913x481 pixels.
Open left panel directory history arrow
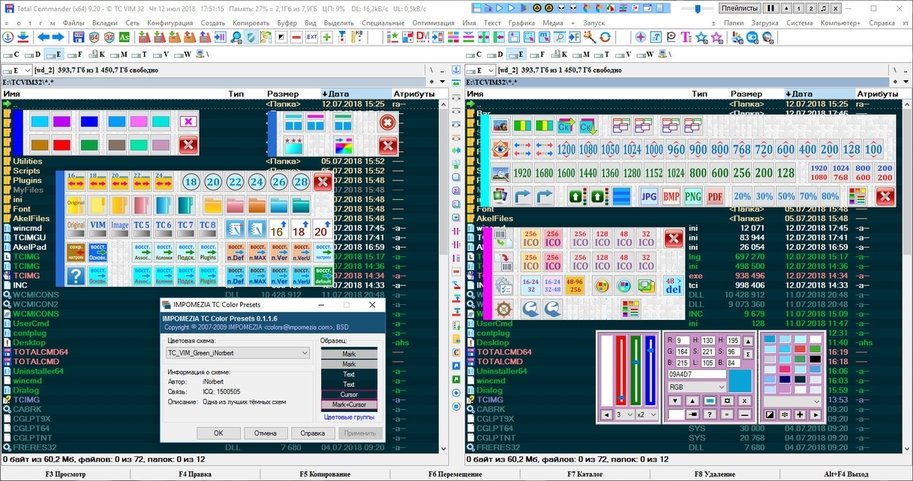coord(442,82)
